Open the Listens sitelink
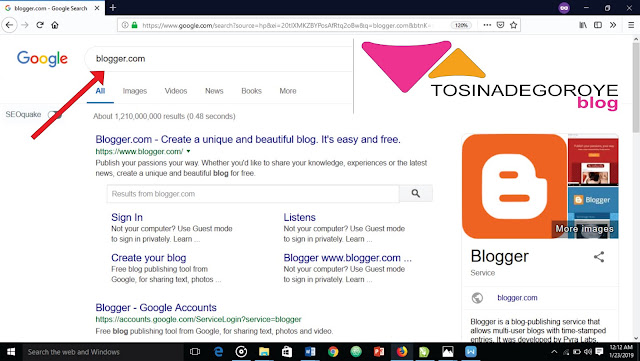Image resolution: width=640 pixels, height=361 pixels. point(300,217)
